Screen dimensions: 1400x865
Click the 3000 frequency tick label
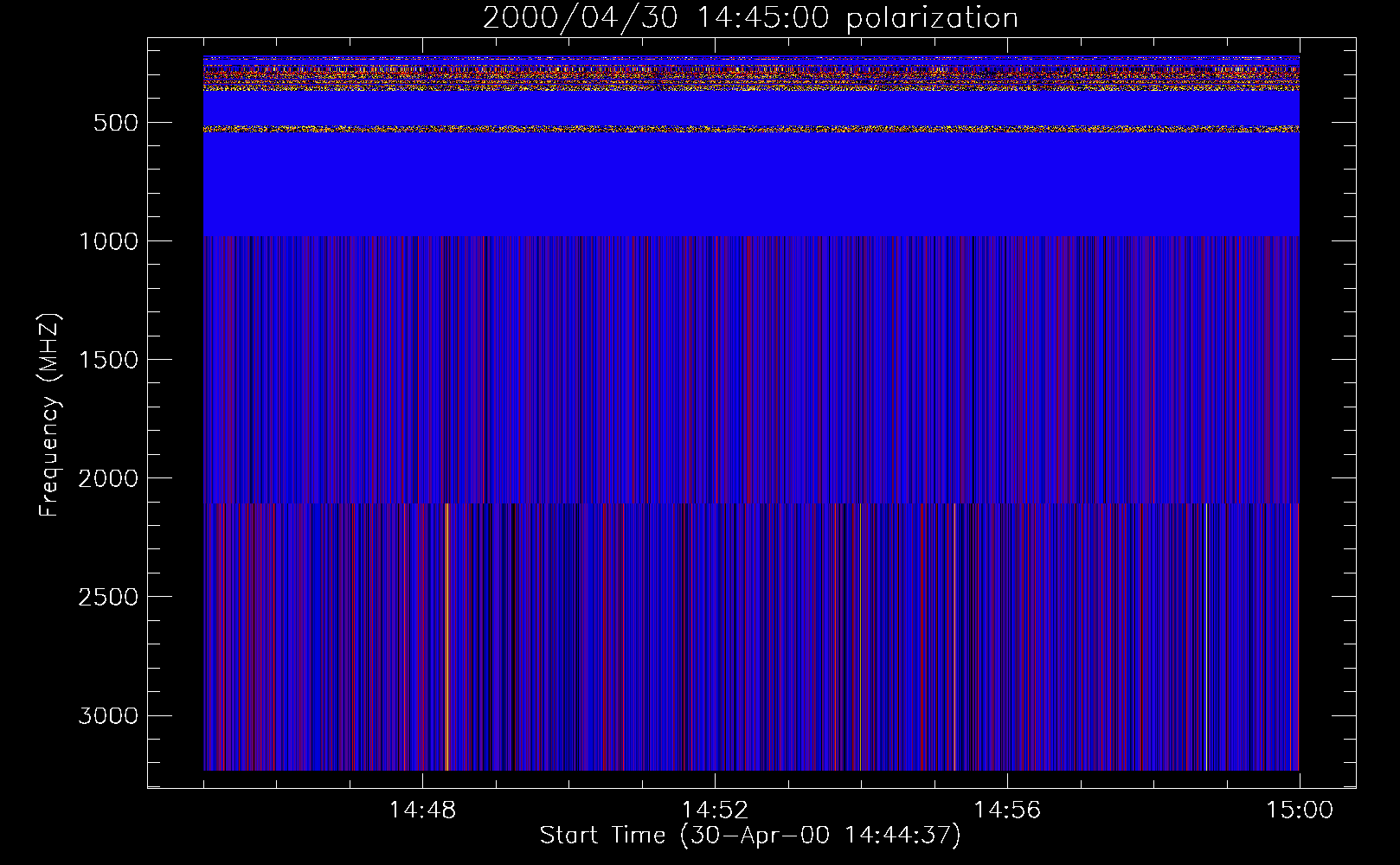click(x=108, y=716)
